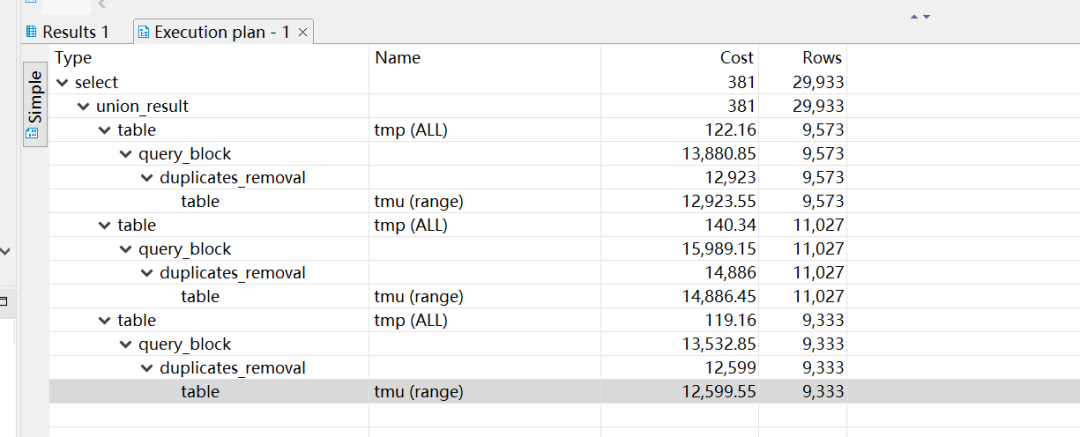This screenshot has width=1080, height=437.
Task: Click 'tmu (range)' beside cost 12,923.55
Action: coord(418,201)
